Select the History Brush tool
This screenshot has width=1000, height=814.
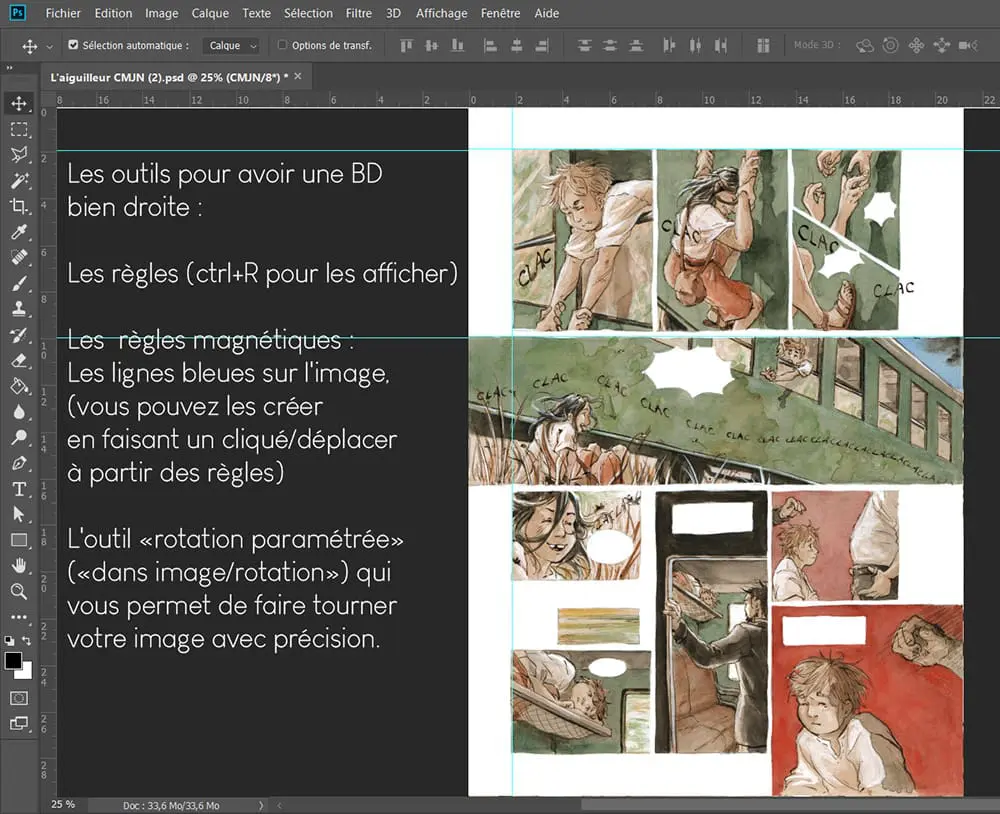(x=18, y=334)
